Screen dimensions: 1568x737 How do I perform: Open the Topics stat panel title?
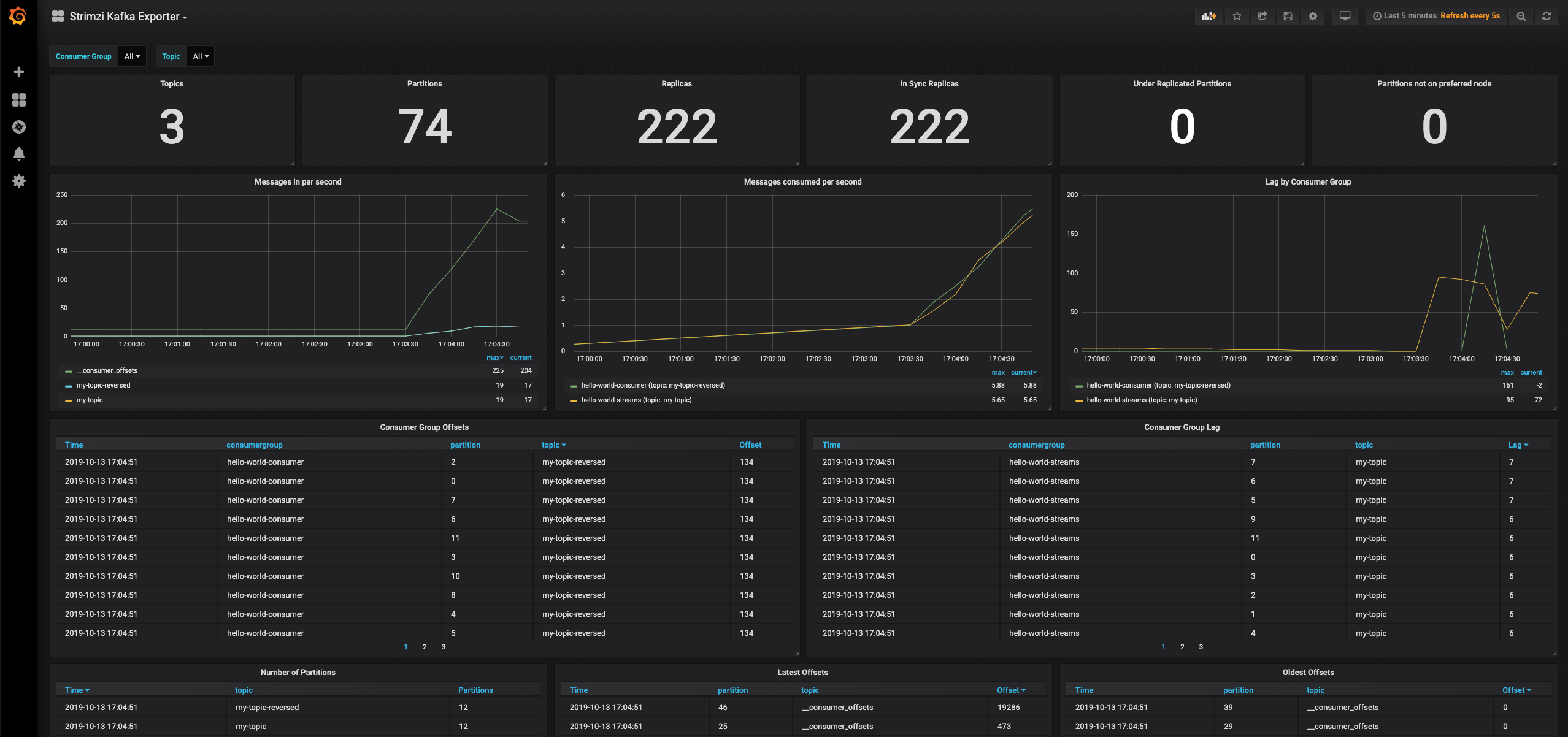tap(172, 83)
